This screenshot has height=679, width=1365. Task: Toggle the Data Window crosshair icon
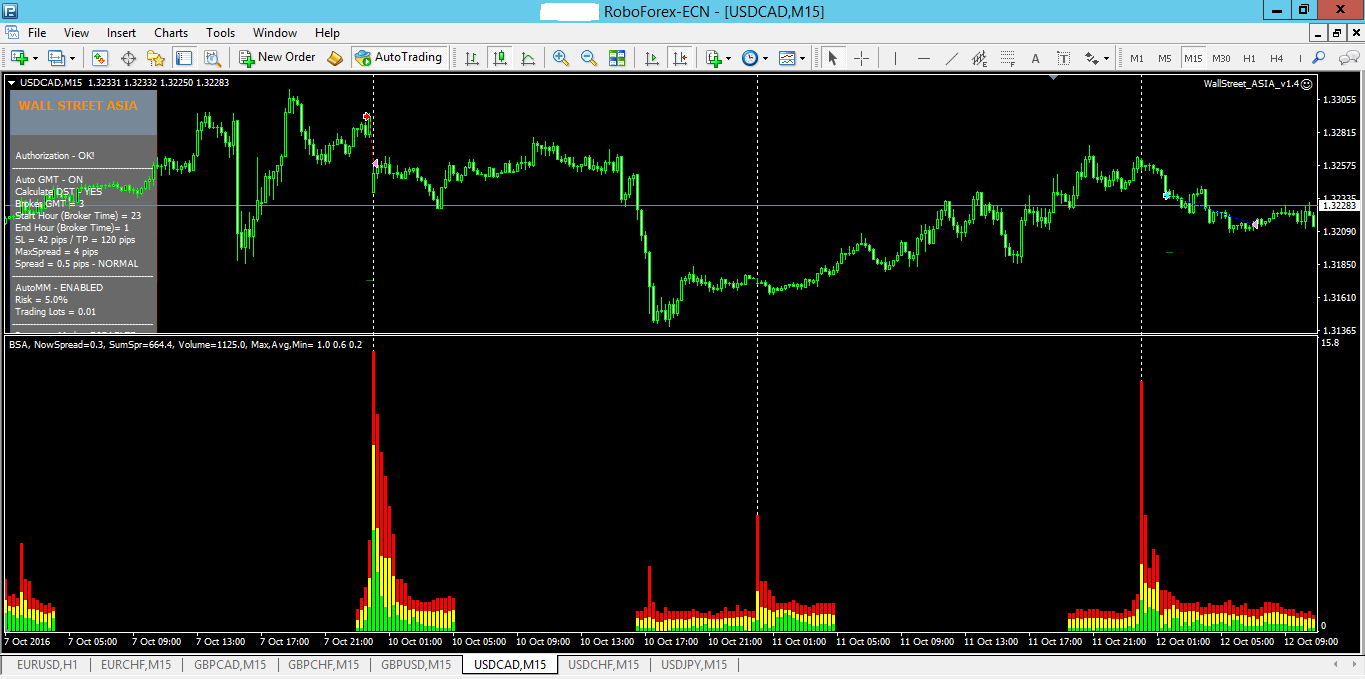pos(128,58)
